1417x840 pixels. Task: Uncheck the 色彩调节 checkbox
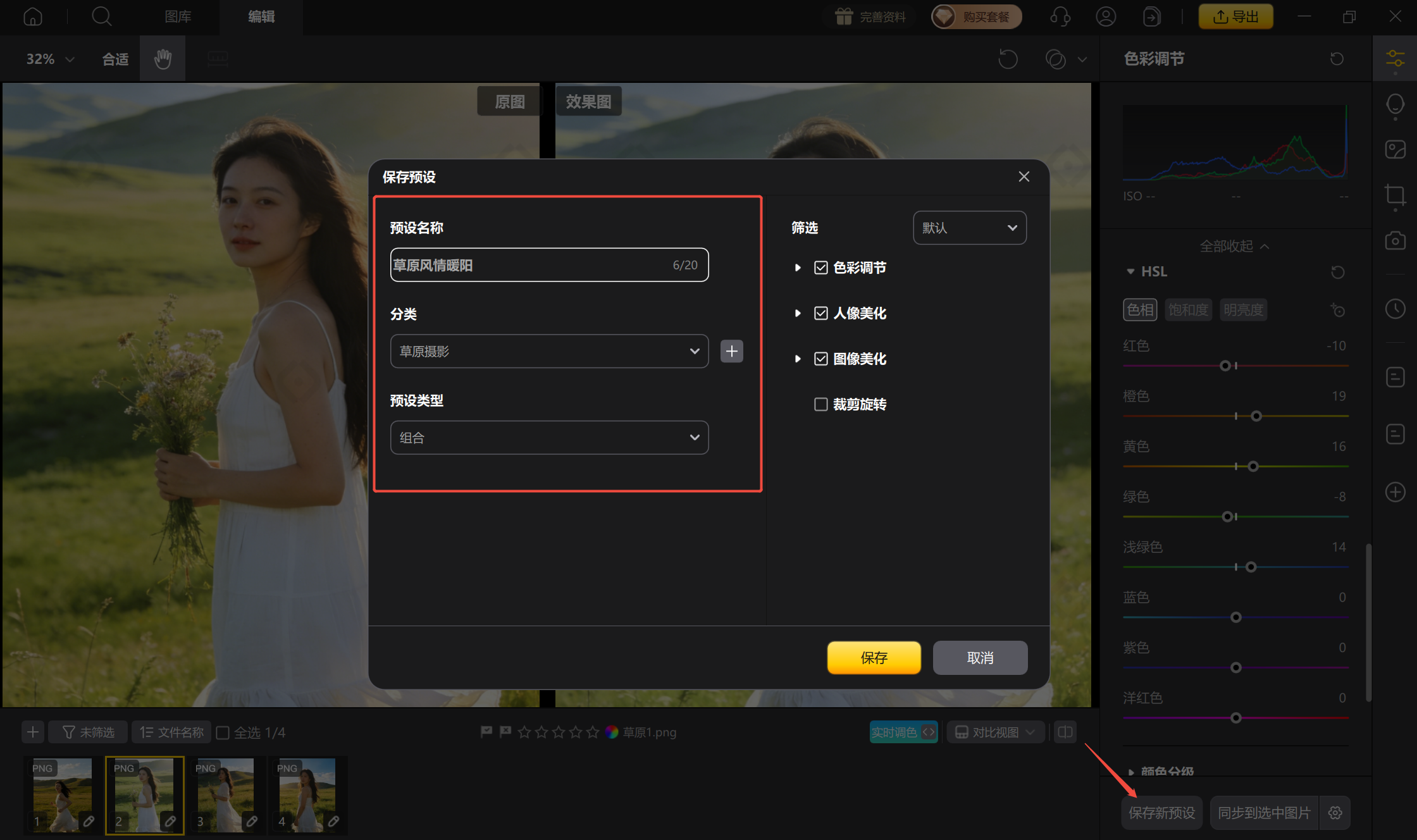pyautogui.click(x=820, y=268)
